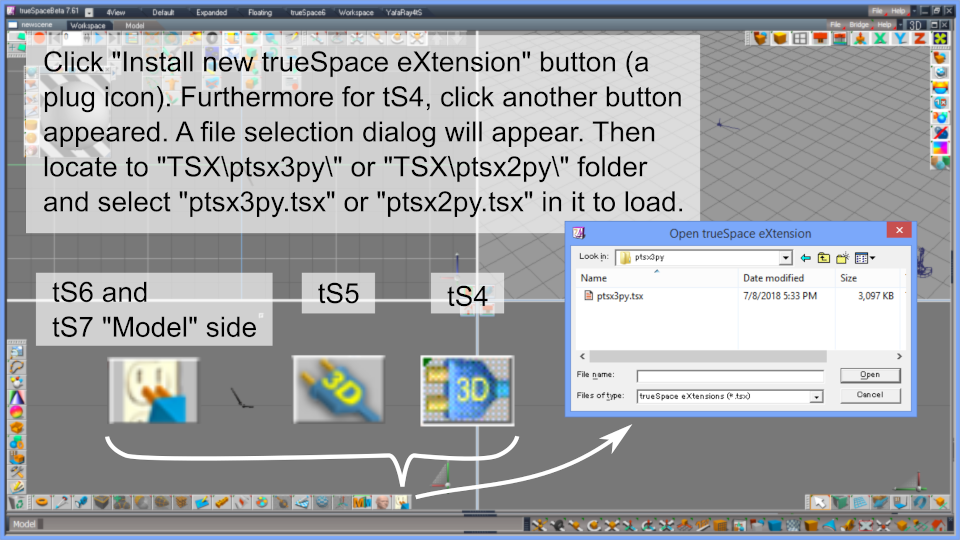Viewport: 960px width, 540px height.
Task: Click the orange table view icon
Action: pyautogui.click(x=820, y=39)
